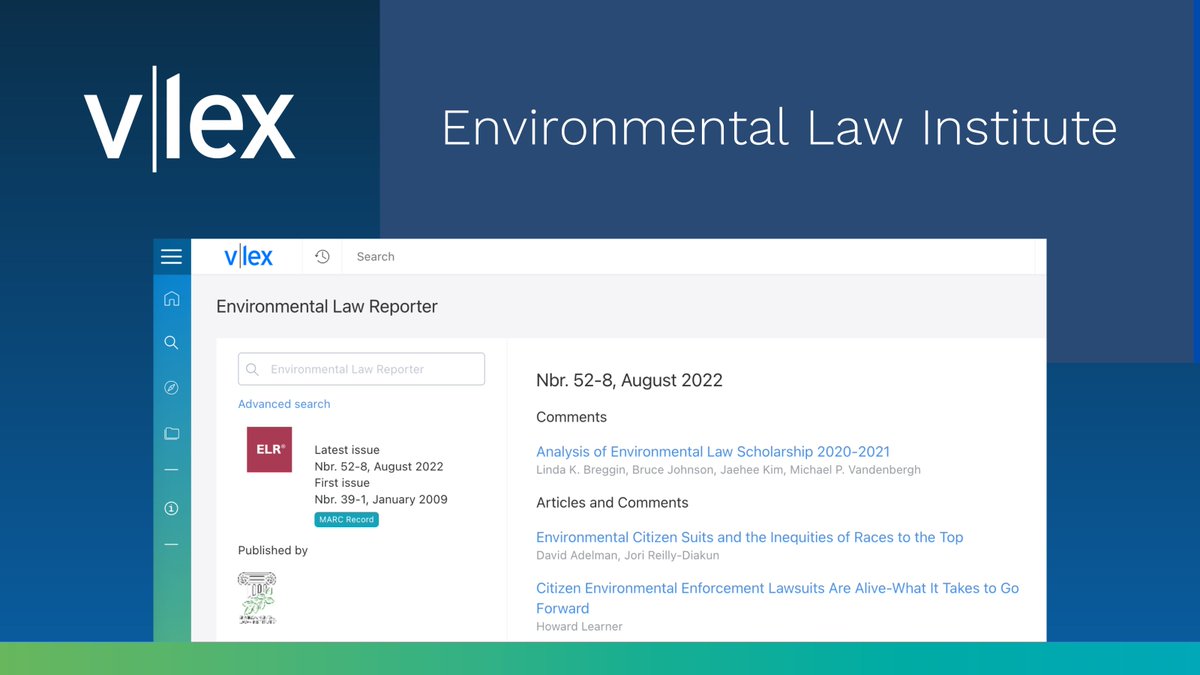The height and width of the screenshot is (675, 1200).
Task: Click the info circle icon in sidebar
Action: tap(171, 509)
